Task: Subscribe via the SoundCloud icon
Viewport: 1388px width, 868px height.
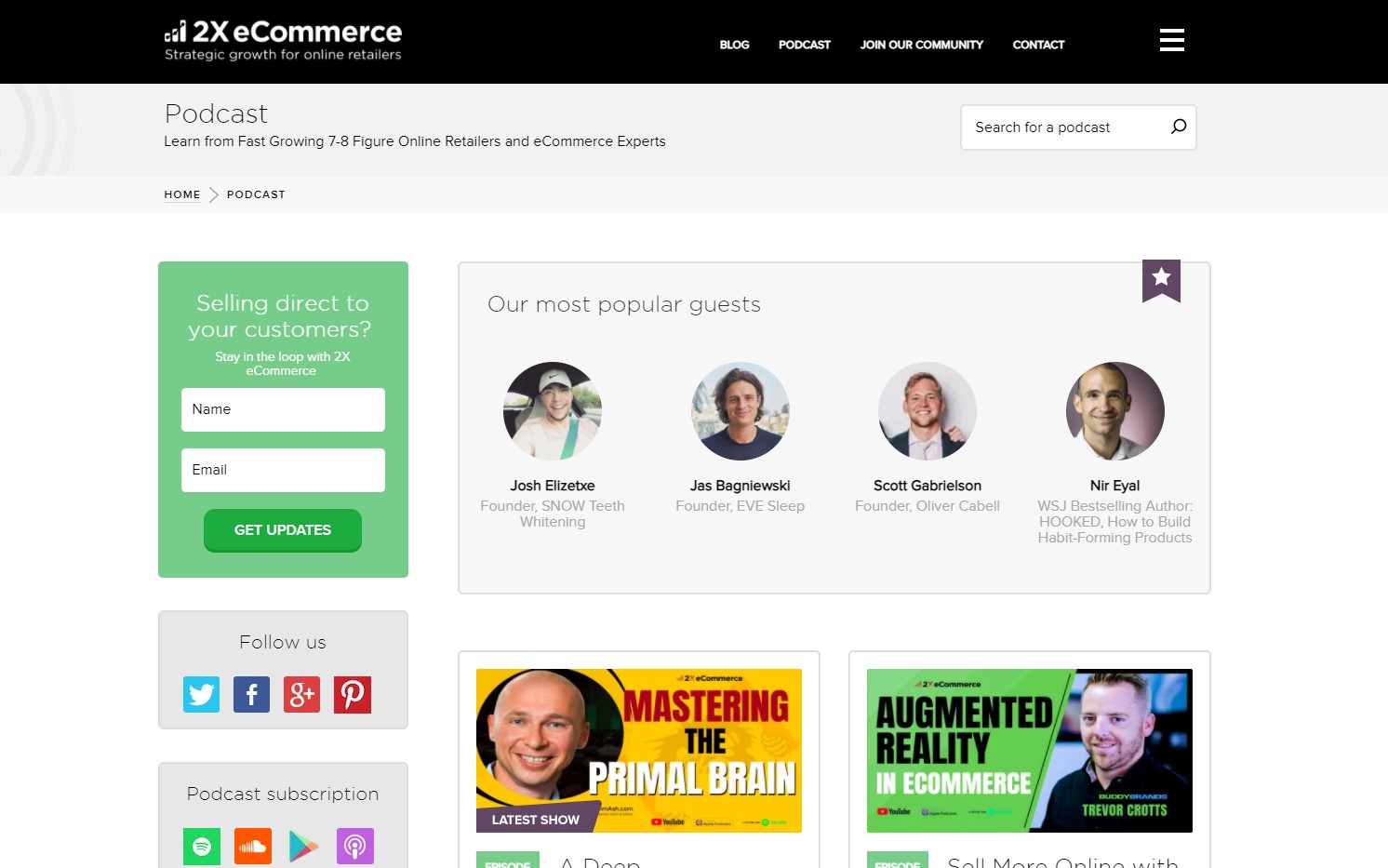Action: tap(253, 846)
